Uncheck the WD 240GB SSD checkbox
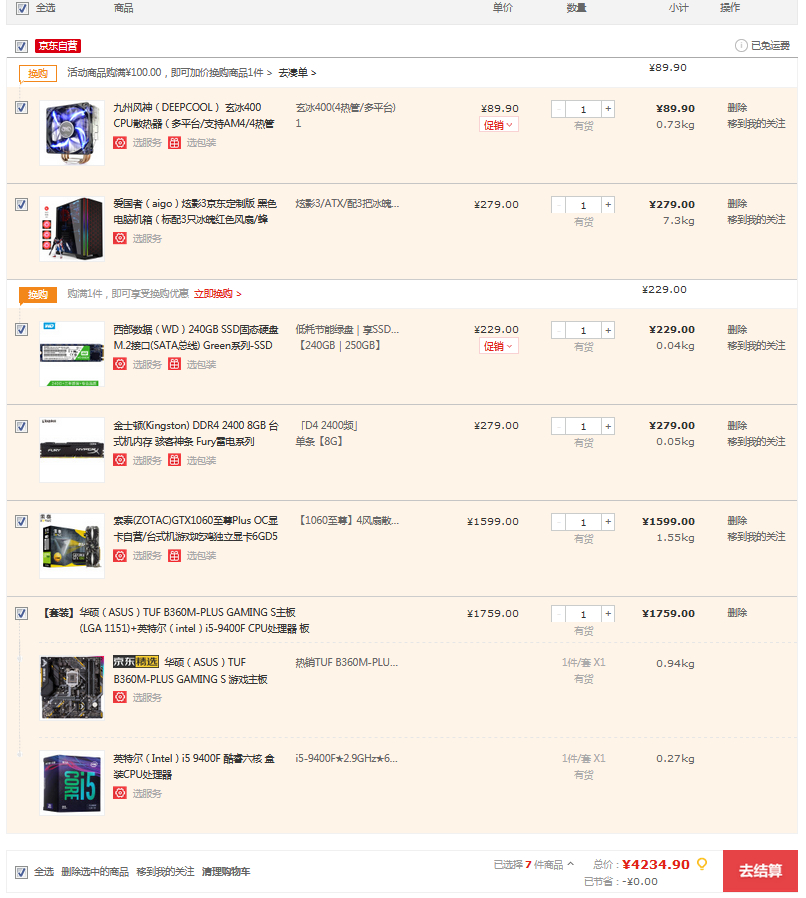Viewport: 806px width, 898px height. 22,329
